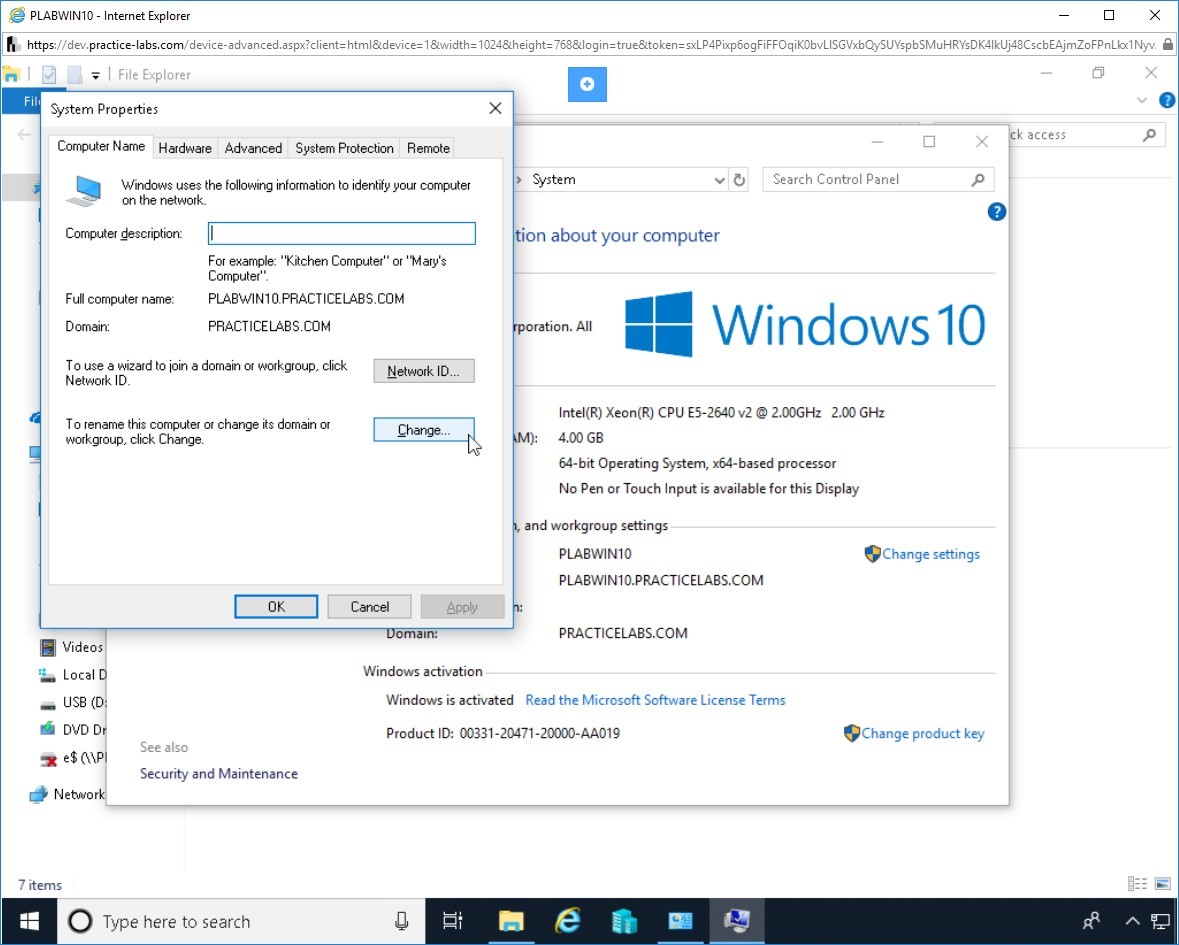
Task: Click Cancel in System Properties
Action: click(x=369, y=607)
